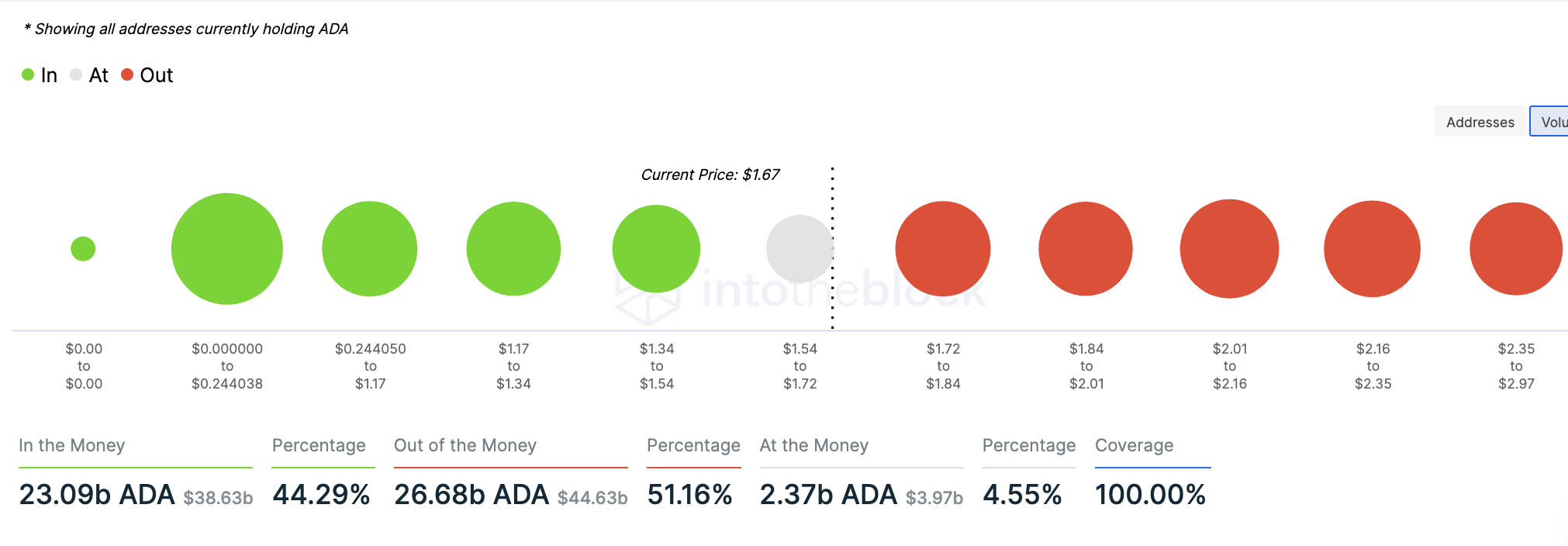Click the green $1.34 to $1.54 bubble
Image resolution: width=1568 pixels, height=546 pixels.
coord(656,249)
